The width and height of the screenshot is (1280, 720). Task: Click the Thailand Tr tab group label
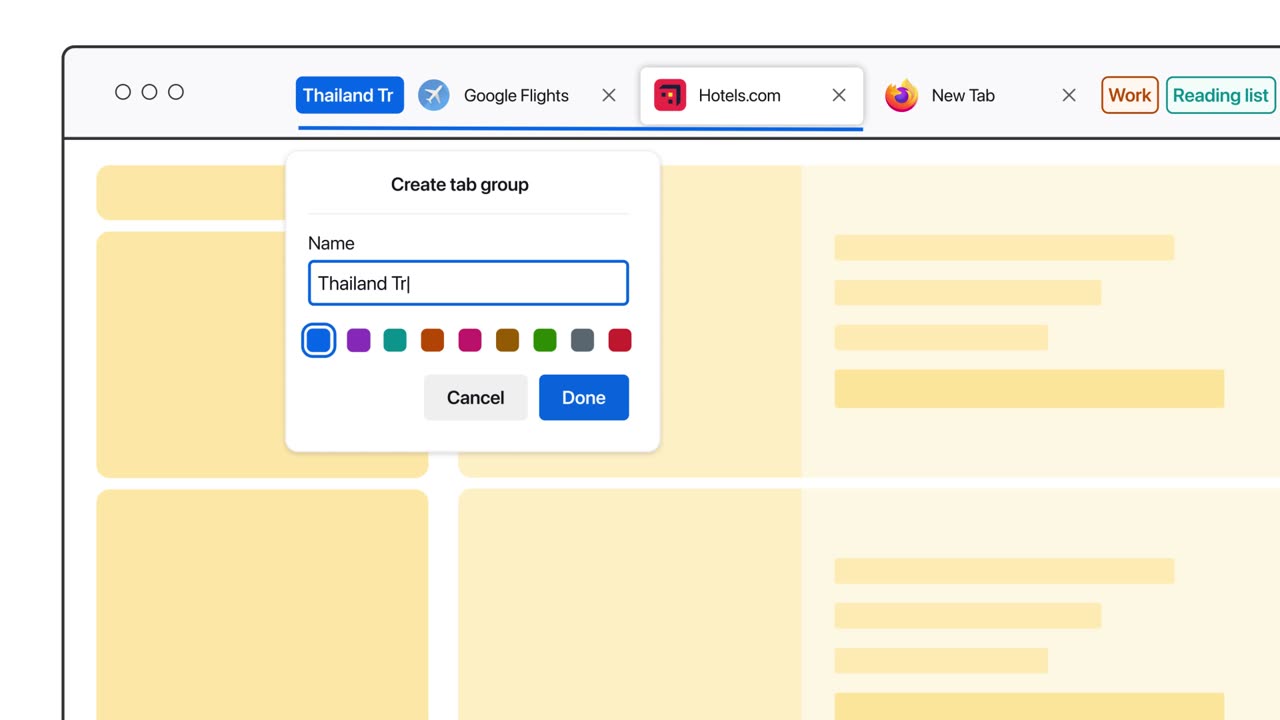[349, 95]
